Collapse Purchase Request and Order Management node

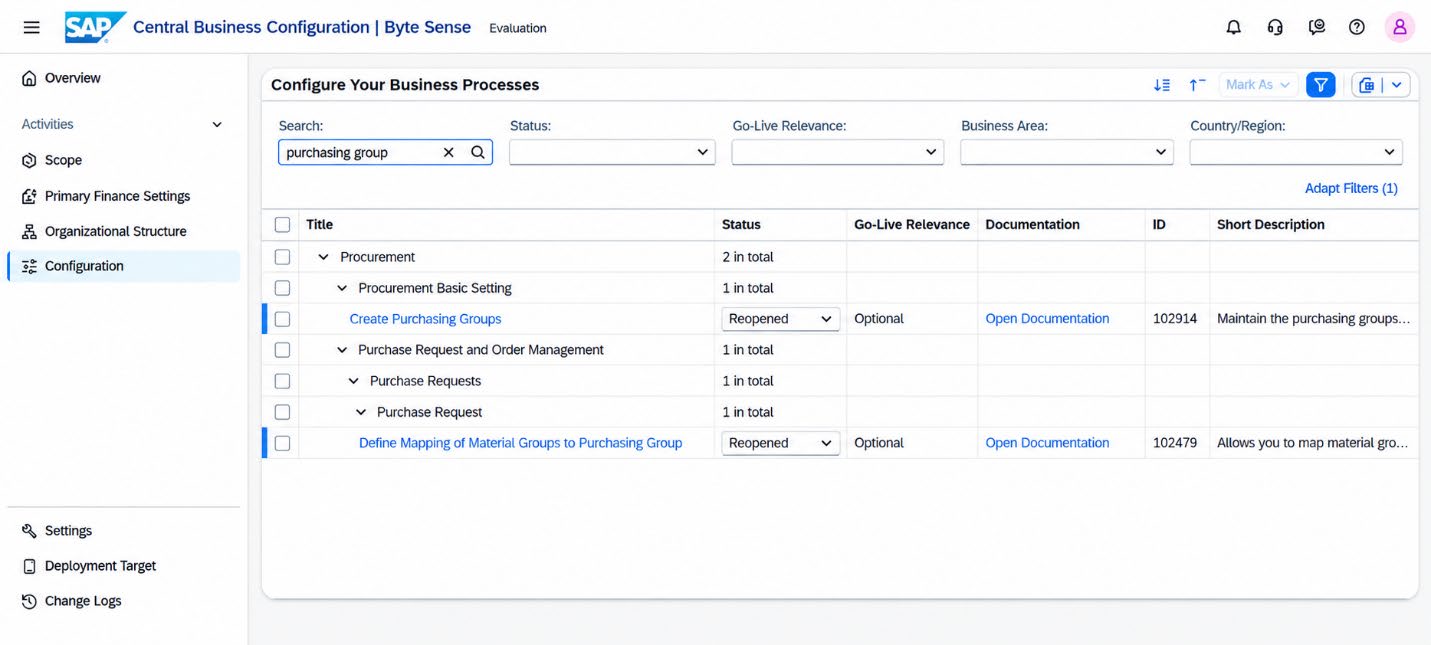point(342,350)
